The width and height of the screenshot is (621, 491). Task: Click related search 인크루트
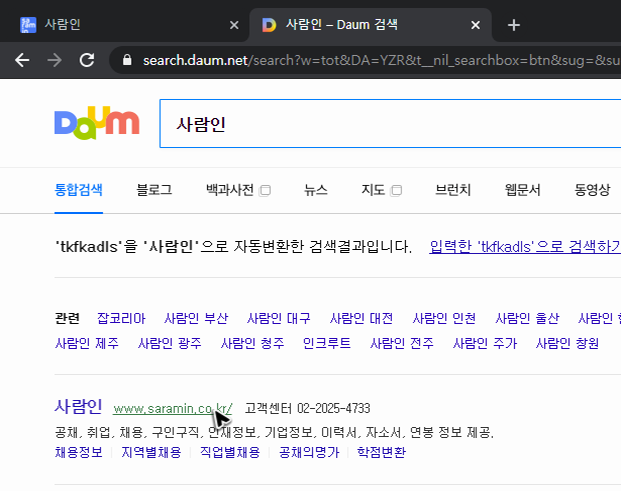pos(327,343)
